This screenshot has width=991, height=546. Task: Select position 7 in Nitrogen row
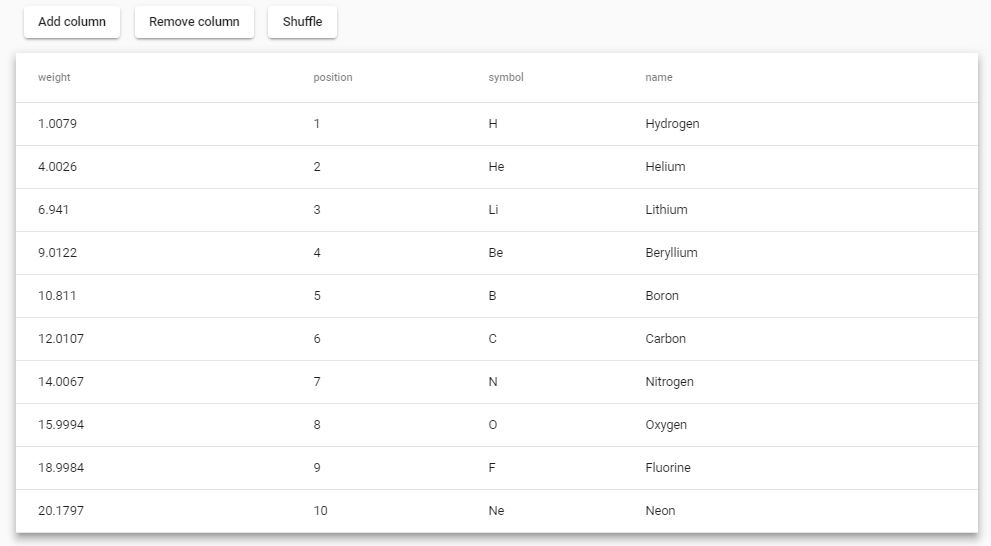pos(317,382)
